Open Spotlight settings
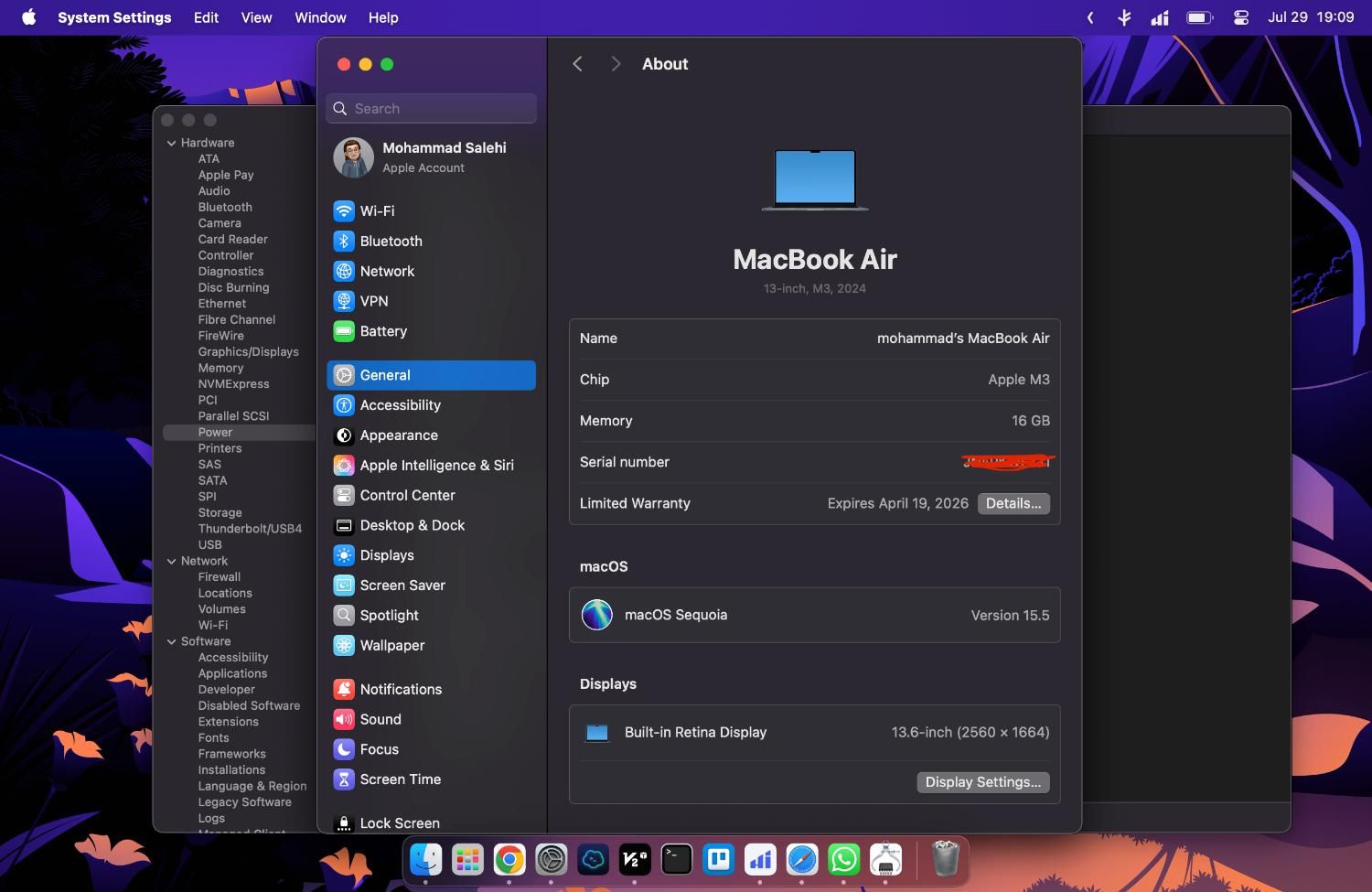This screenshot has width=1372, height=892. tap(431, 616)
